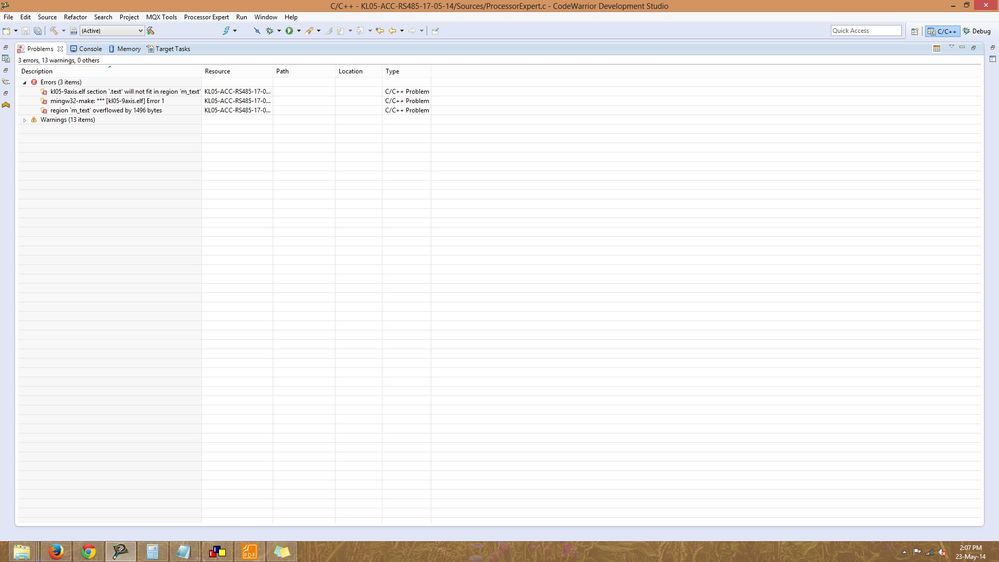Open the Search menu
This screenshot has width=999, height=562.
pyautogui.click(x=103, y=17)
